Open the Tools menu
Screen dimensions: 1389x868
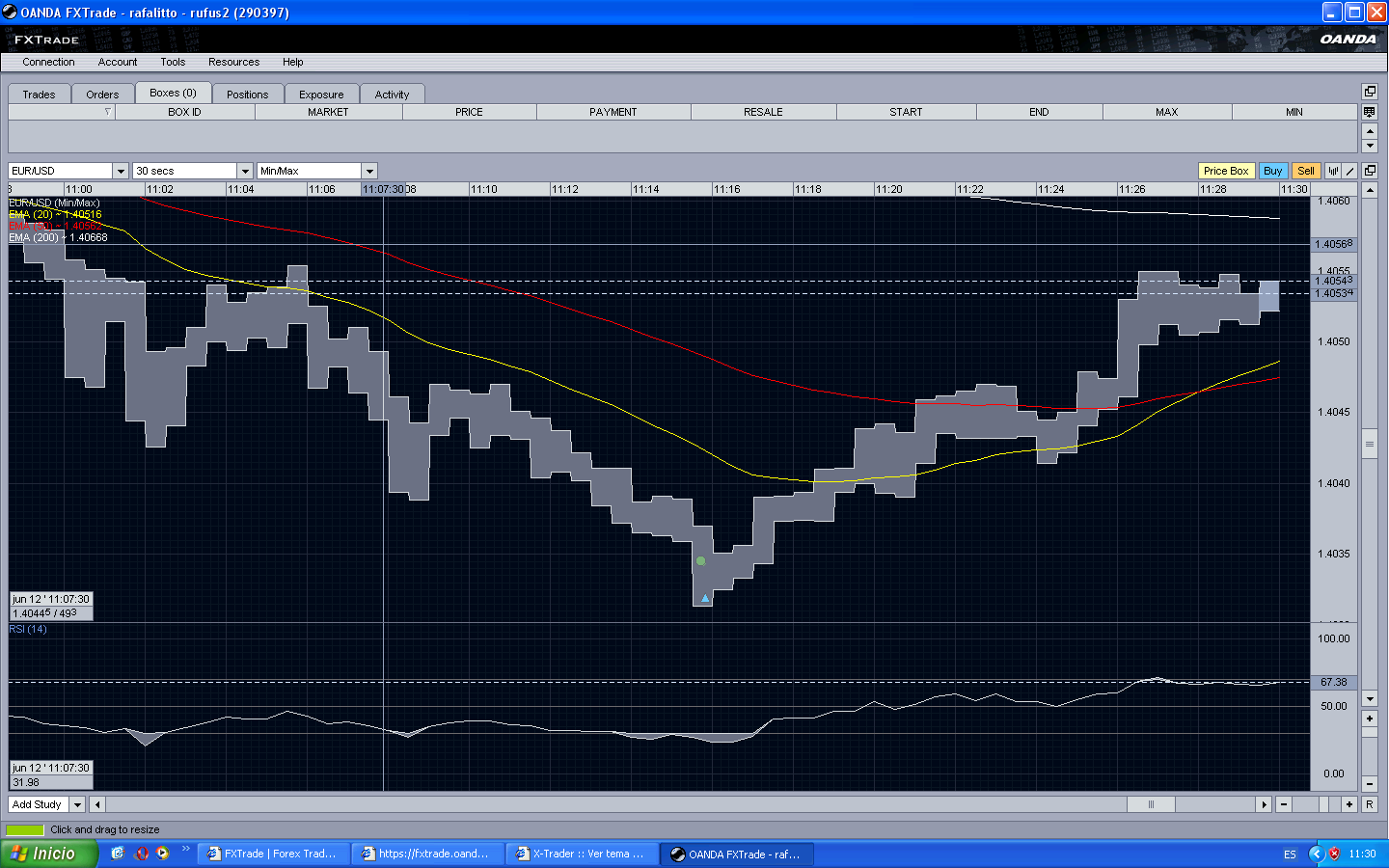click(x=173, y=62)
